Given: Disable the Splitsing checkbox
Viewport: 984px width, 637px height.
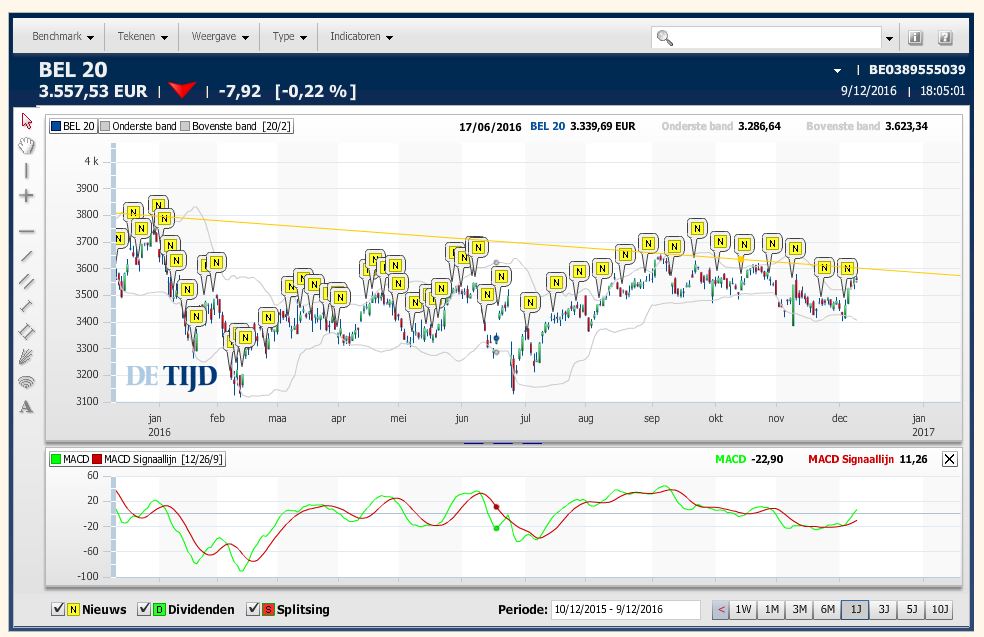Looking at the screenshot, I should (253, 609).
